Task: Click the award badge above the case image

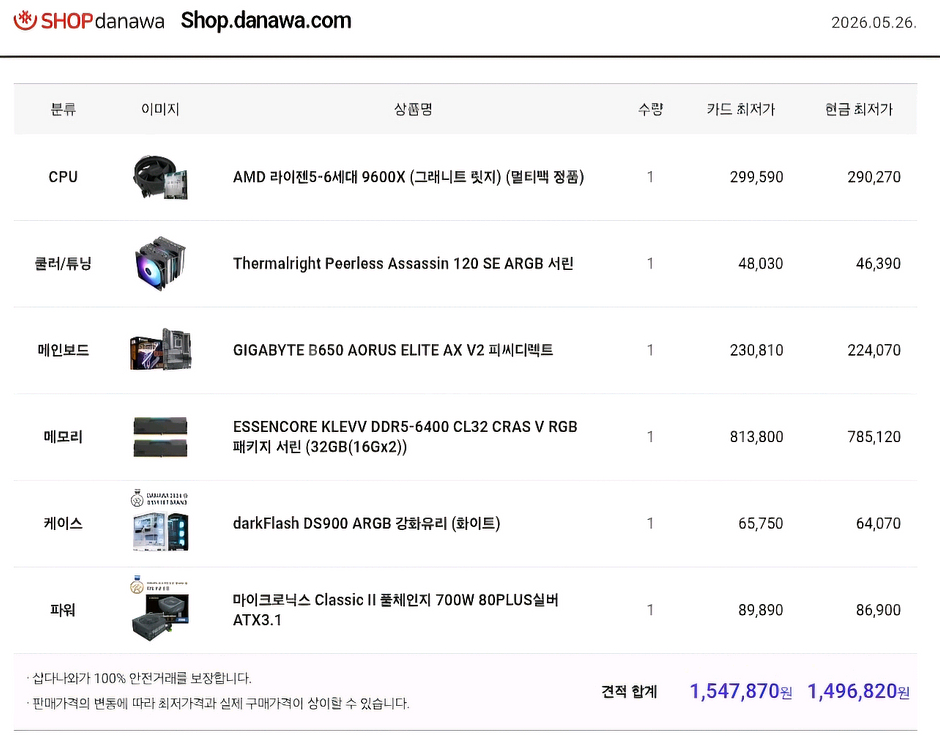Action: [159, 498]
